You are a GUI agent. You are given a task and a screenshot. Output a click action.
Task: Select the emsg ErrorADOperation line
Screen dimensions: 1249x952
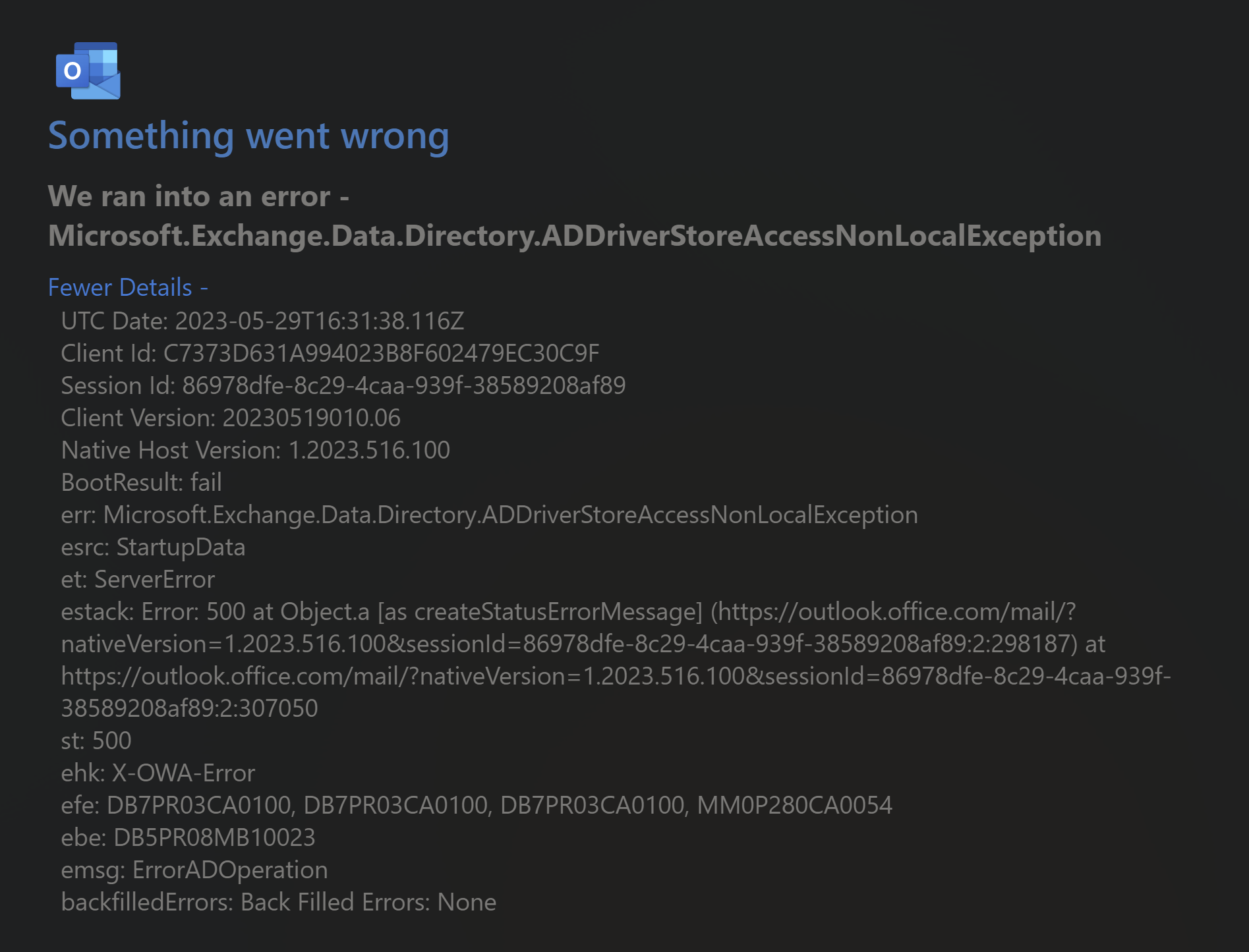(x=194, y=870)
